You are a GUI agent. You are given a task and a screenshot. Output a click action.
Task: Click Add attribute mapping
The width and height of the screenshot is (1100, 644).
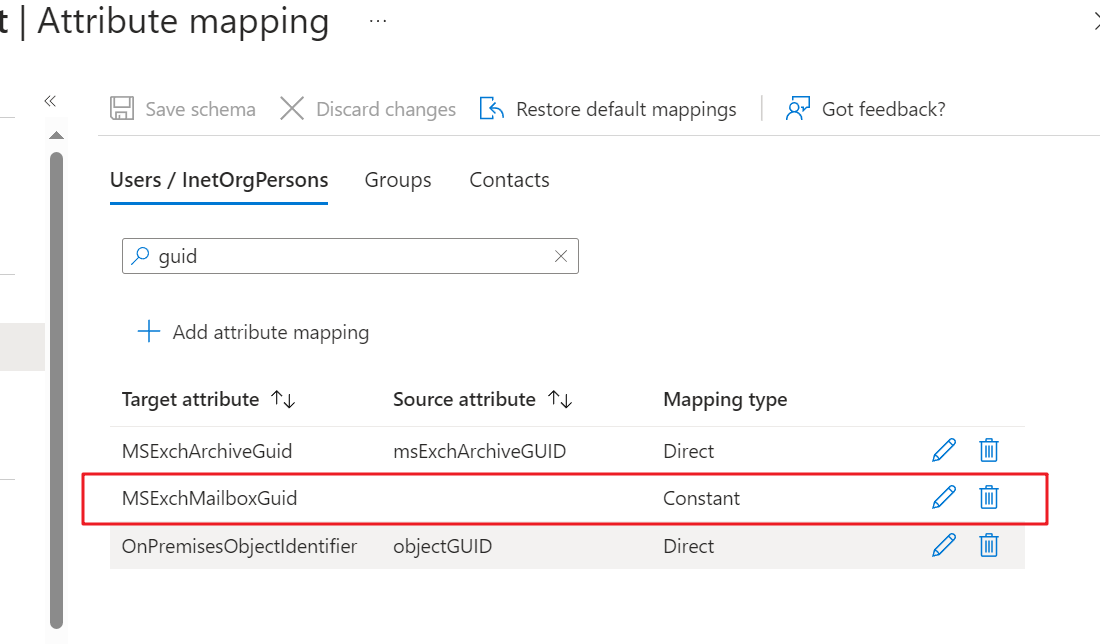click(251, 331)
